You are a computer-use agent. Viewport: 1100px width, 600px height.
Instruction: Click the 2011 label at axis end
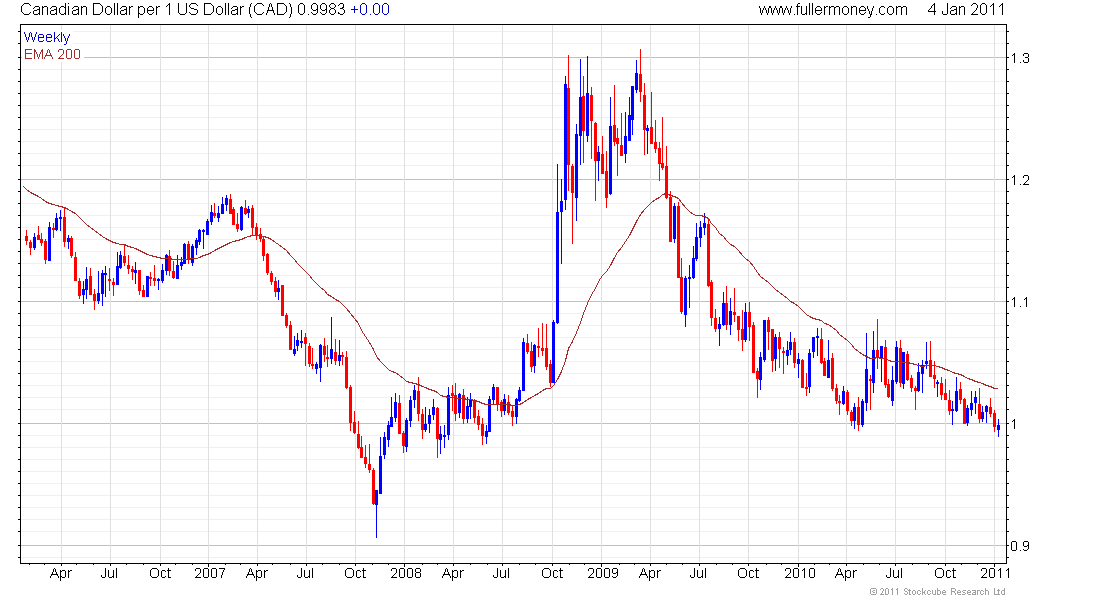click(x=994, y=574)
